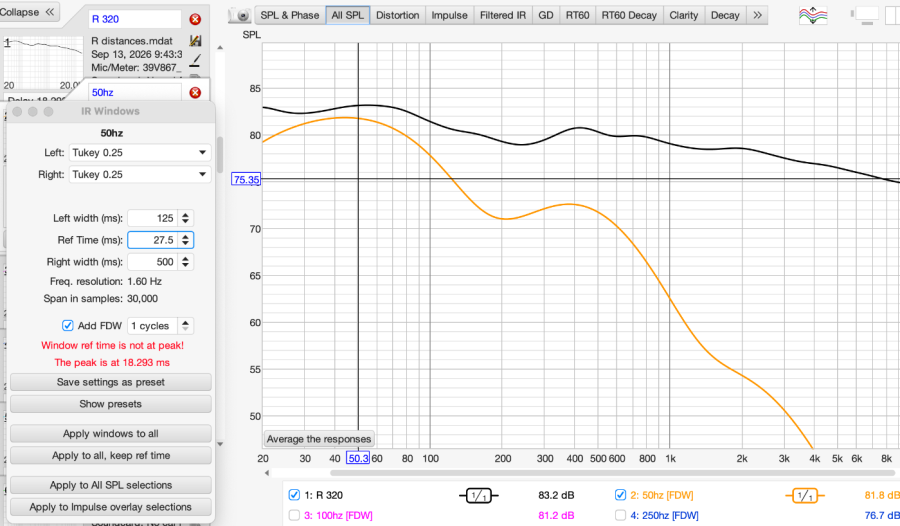The image size is (900, 526).
Task: Enable the 4: 250hz [FDW] trace checkbox
Action: coord(620,515)
